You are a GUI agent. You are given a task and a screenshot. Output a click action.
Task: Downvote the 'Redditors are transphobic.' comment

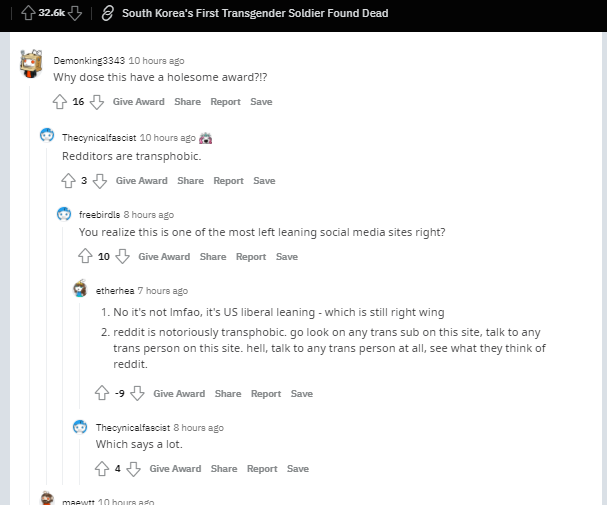point(100,181)
